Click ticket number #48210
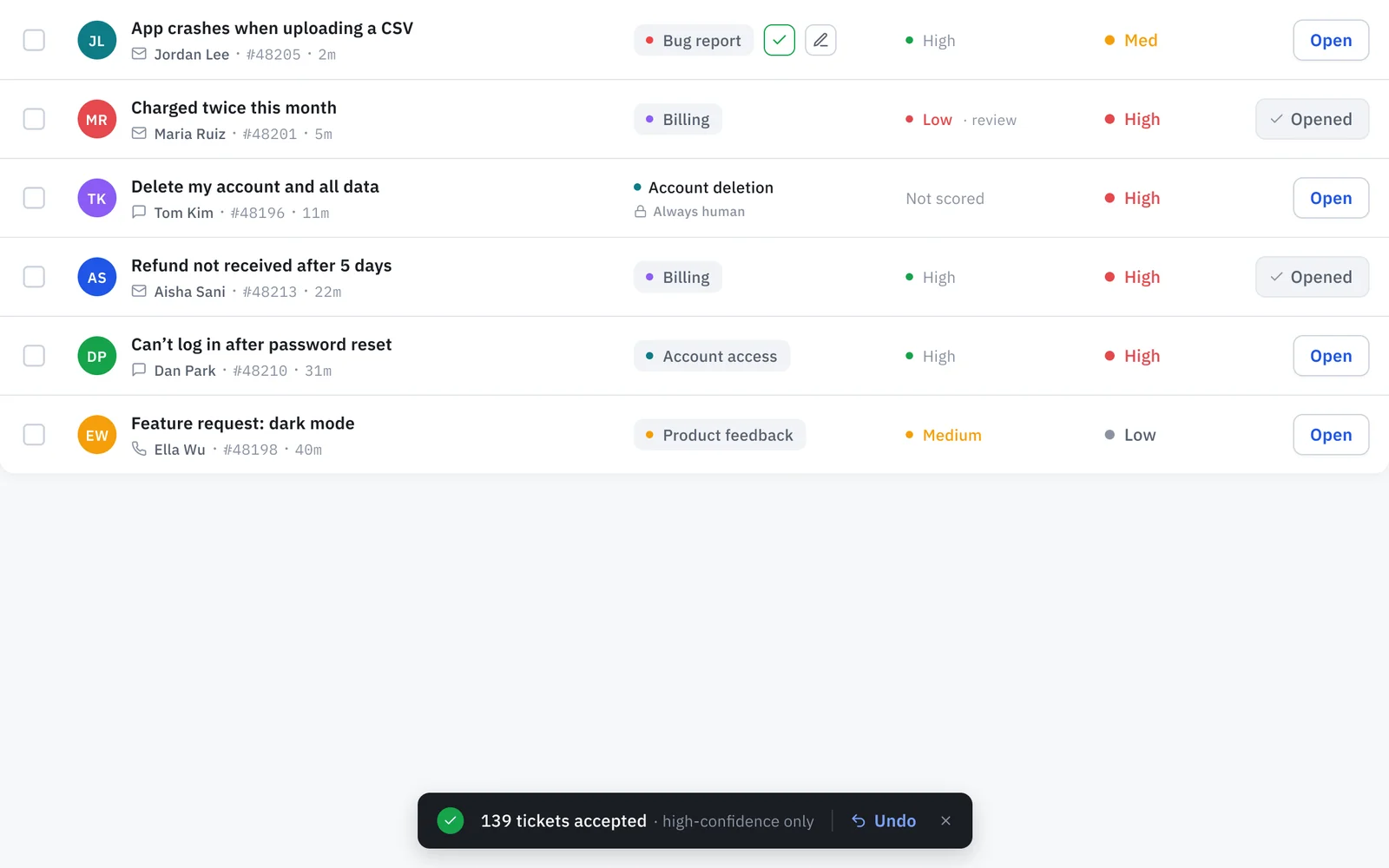1389x868 pixels. coord(260,371)
